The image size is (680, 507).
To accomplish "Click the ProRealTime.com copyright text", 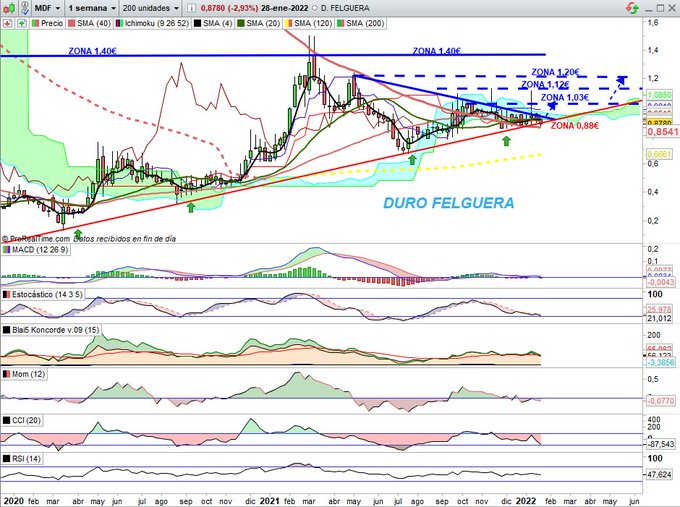I will point(36,239).
